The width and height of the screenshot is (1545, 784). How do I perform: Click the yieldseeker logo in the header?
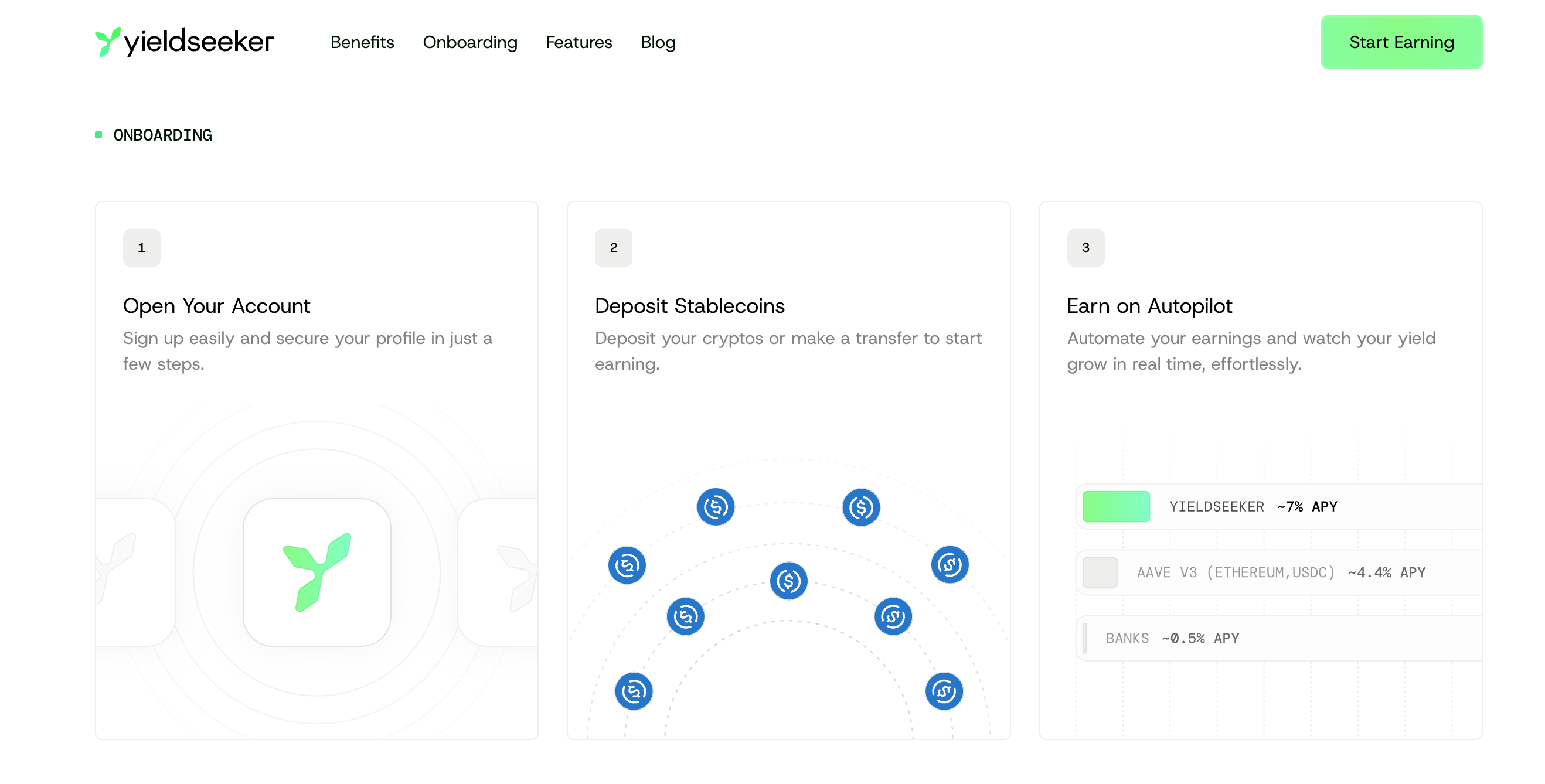pos(184,42)
